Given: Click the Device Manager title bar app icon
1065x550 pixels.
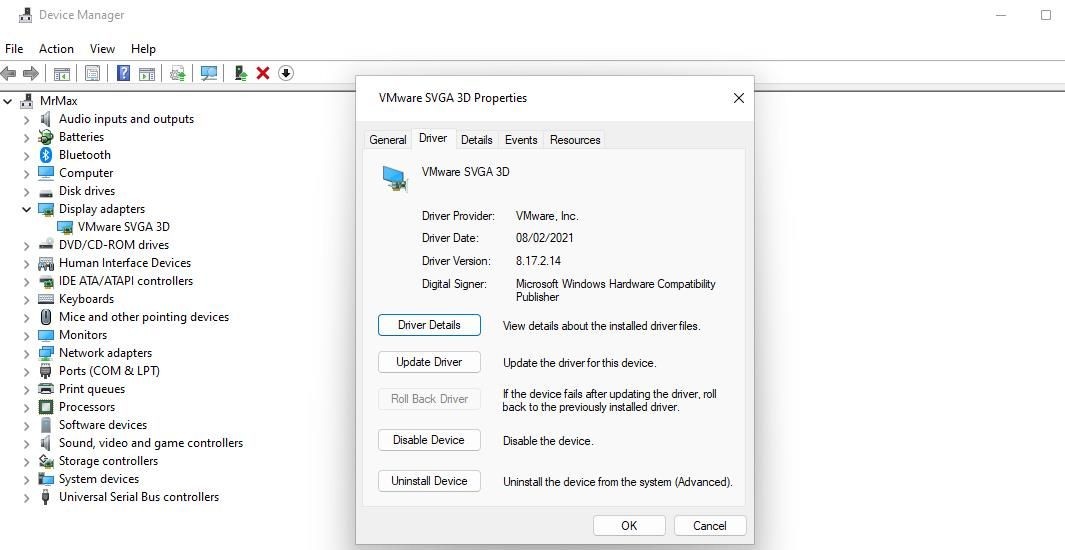Looking at the screenshot, I should click(25, 15).
